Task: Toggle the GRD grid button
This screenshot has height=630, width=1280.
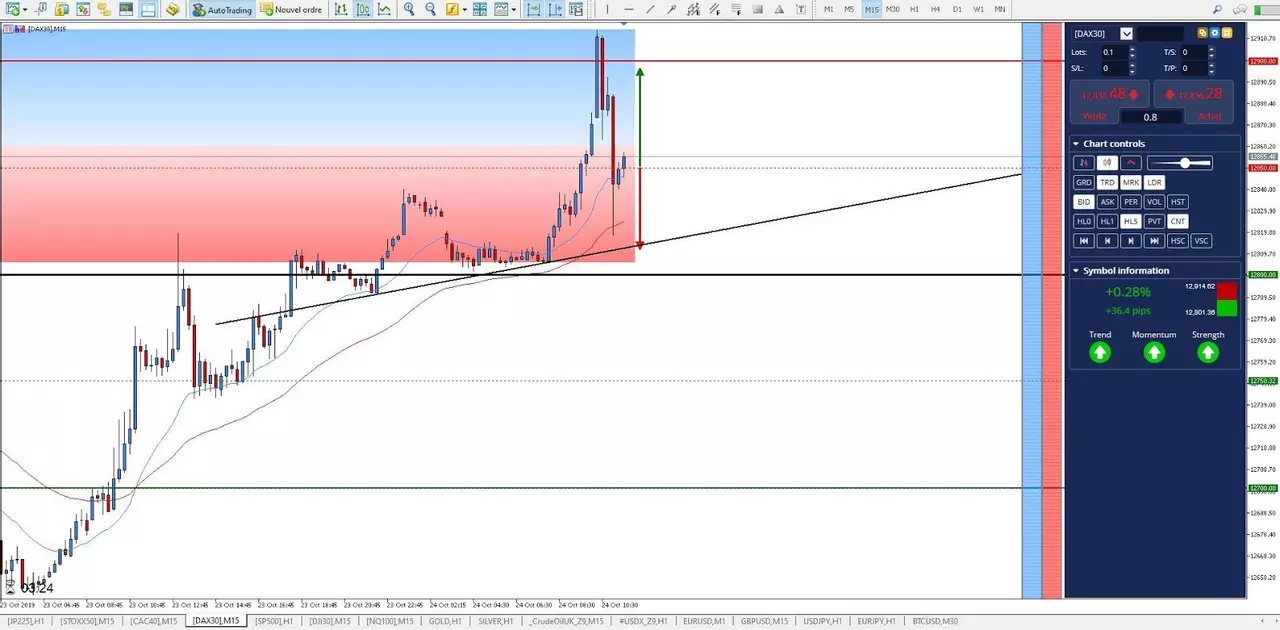Action: point(1084,182)
